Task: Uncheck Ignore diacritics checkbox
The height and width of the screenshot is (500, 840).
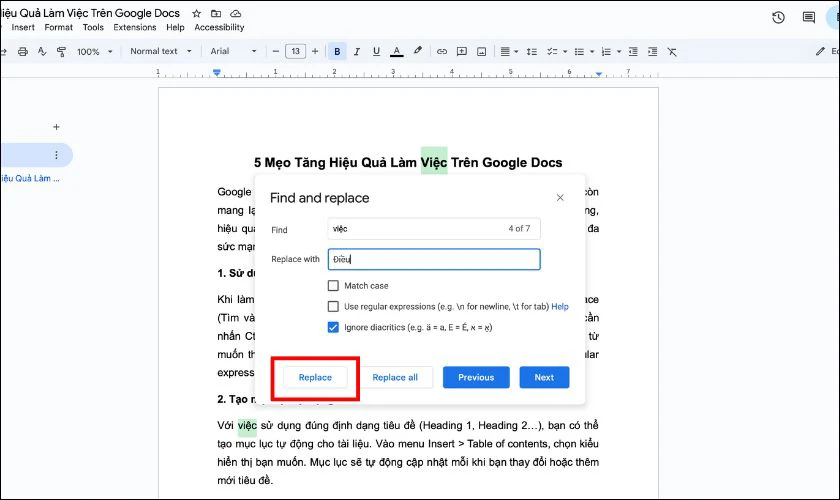Action: (333, 327)
